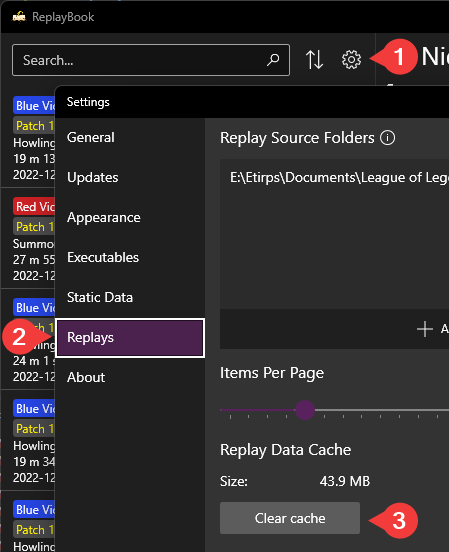The height and width of the screenshot is (552, 449).
Task: Open the General settings section
Action: 130,137
